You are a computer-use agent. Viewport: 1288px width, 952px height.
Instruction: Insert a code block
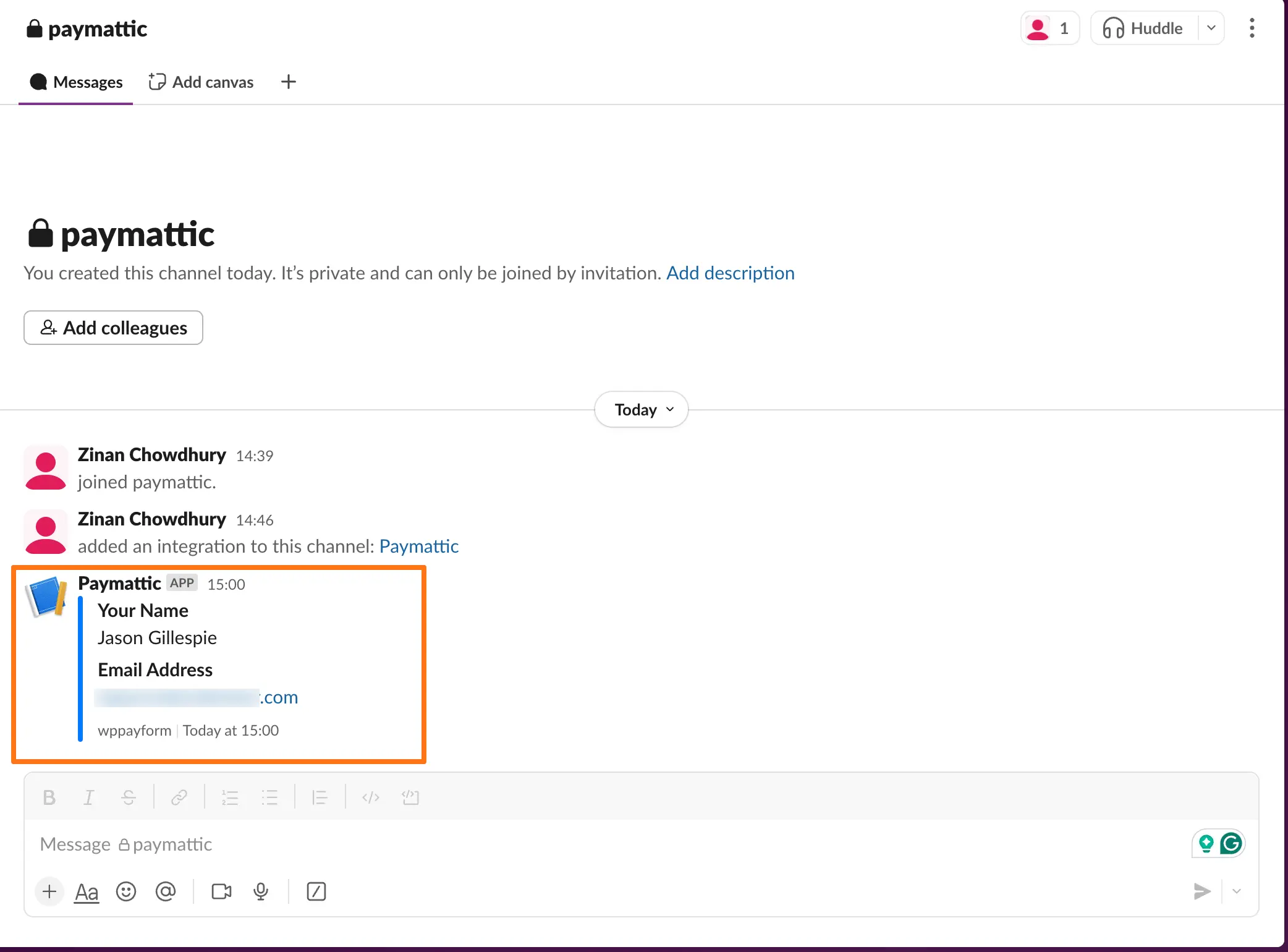tap(410, 797)
